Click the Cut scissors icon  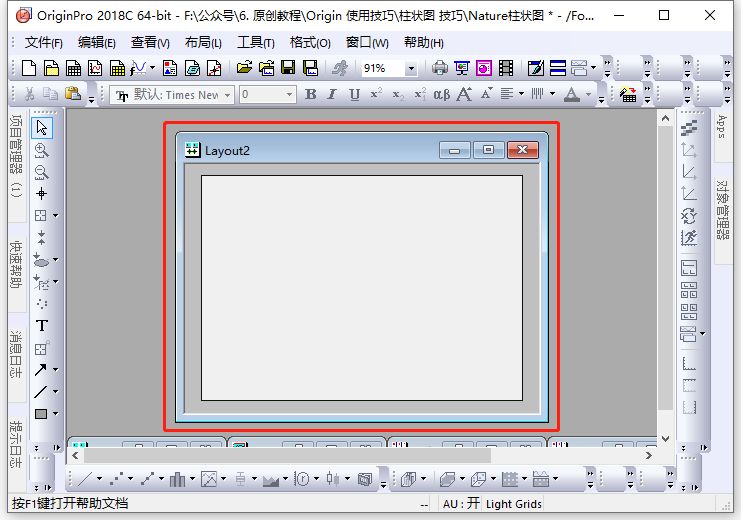click(x=29, y=94)
